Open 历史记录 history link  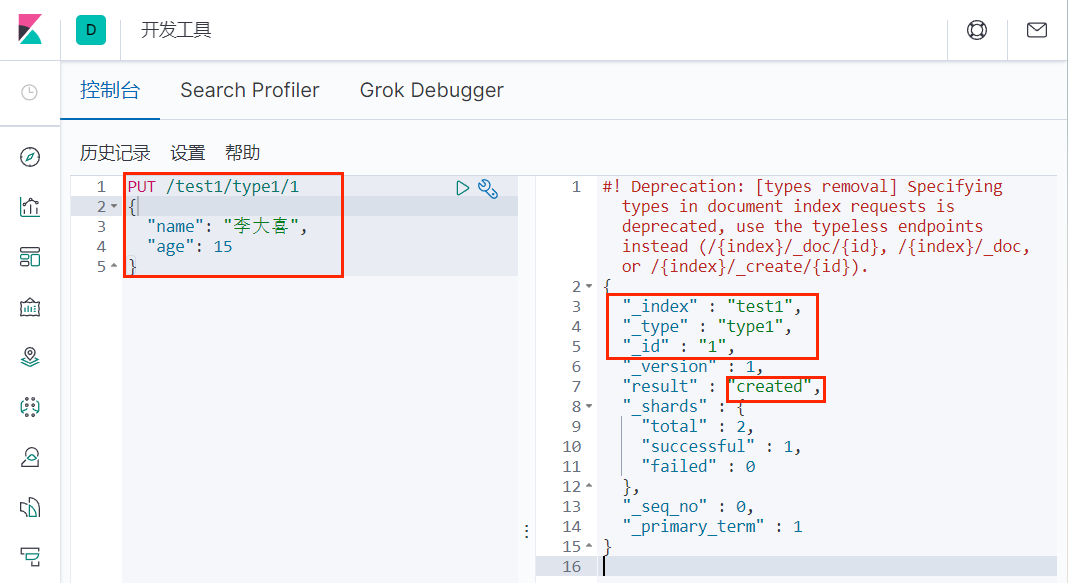tap(115, 153)
